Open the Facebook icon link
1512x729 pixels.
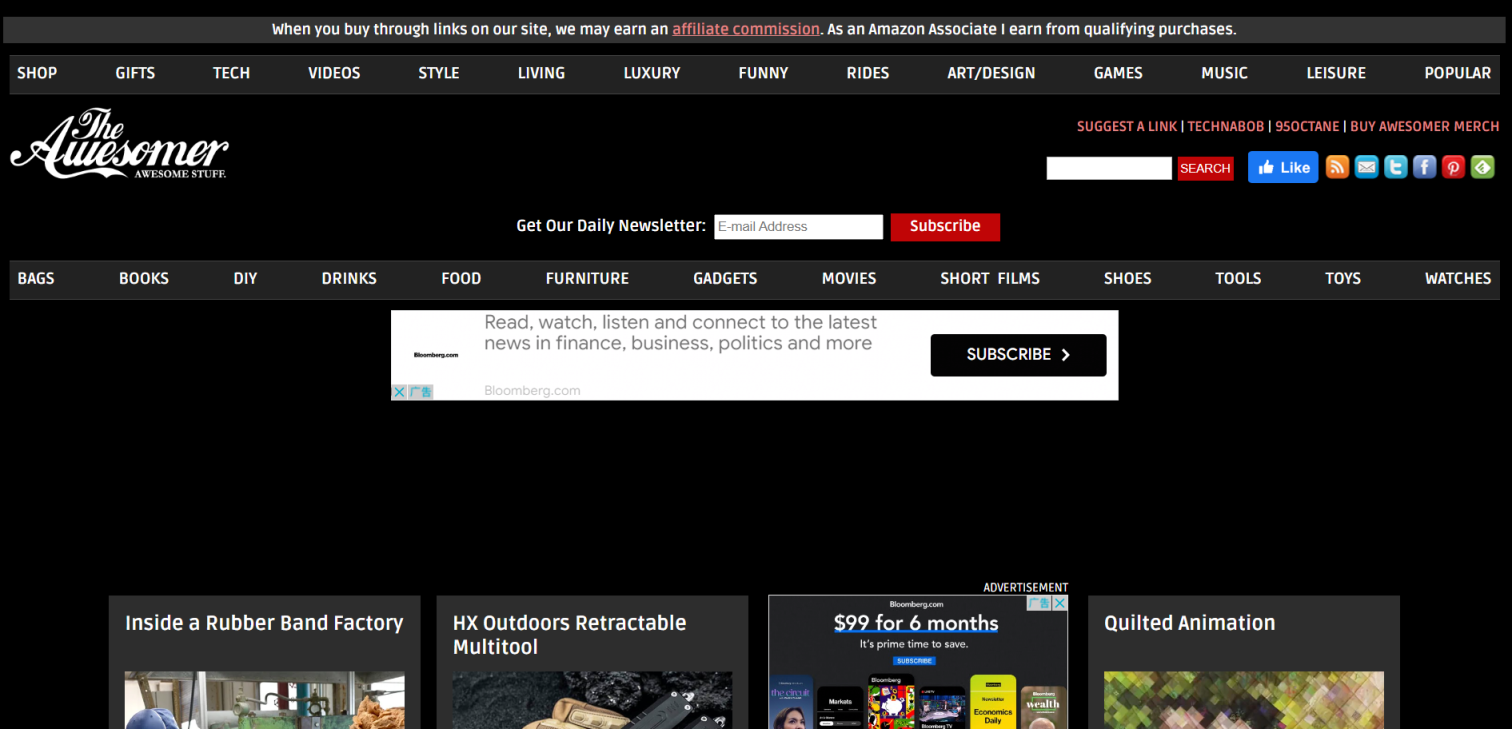[x=1424, y=167]
